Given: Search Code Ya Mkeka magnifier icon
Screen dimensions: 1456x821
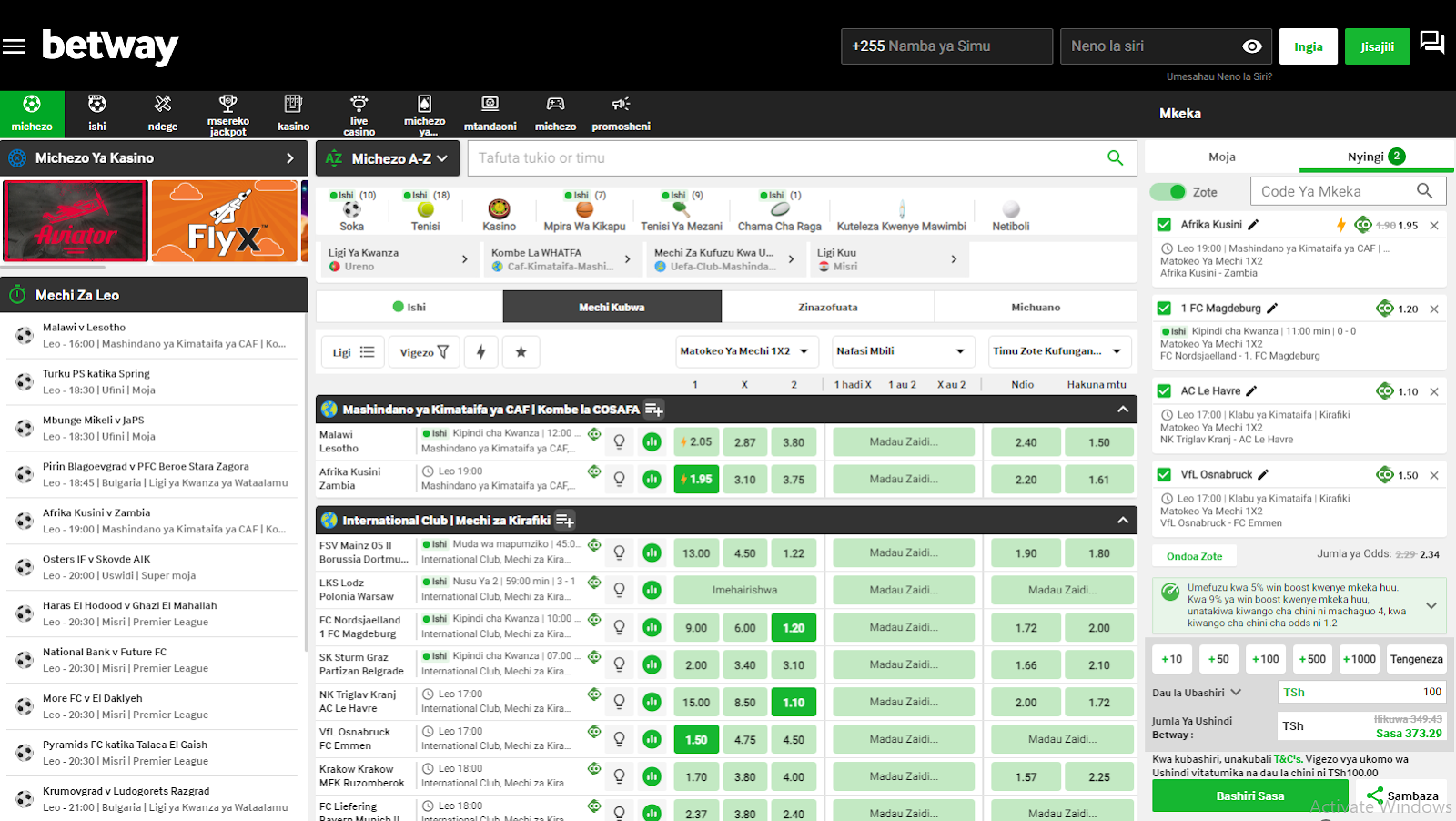Looking at the screenshot, I should [1424, 191].
